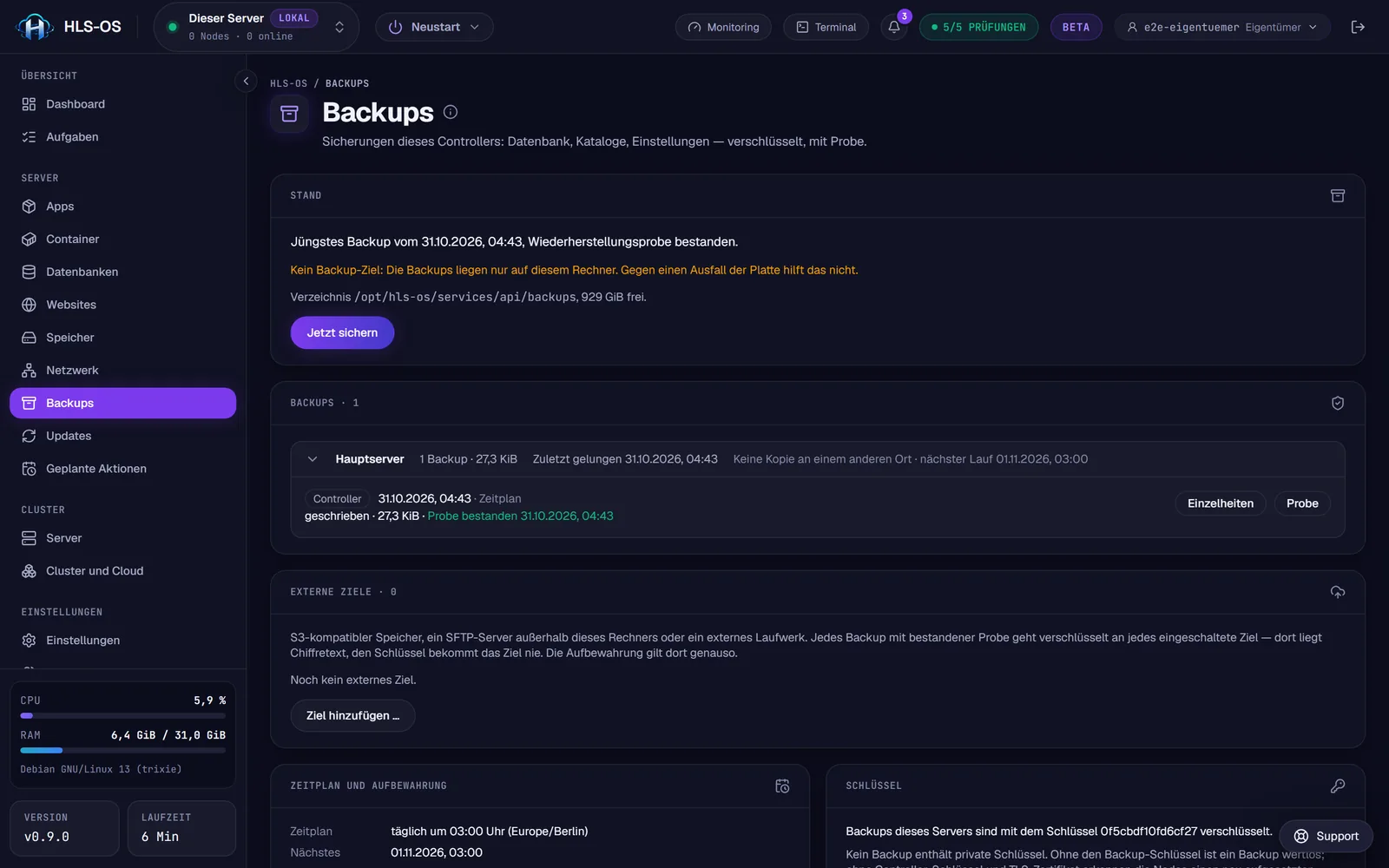Open the Neustart dropdown

(x=434, y=27)
